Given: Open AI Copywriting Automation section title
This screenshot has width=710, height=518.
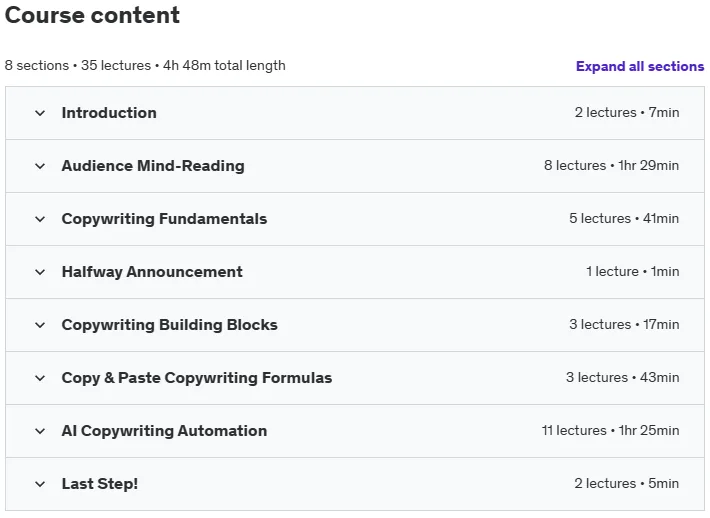Looking at the screenshot, I should (164, 431).
